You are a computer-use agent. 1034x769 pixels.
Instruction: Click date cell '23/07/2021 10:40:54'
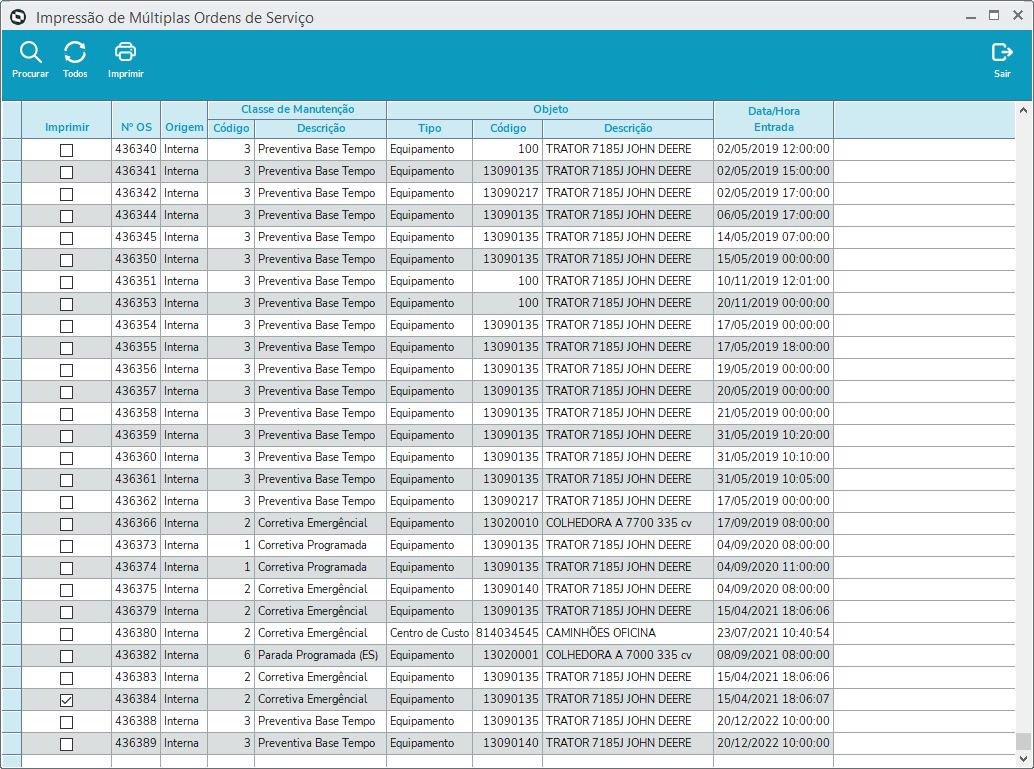[774, 633]
